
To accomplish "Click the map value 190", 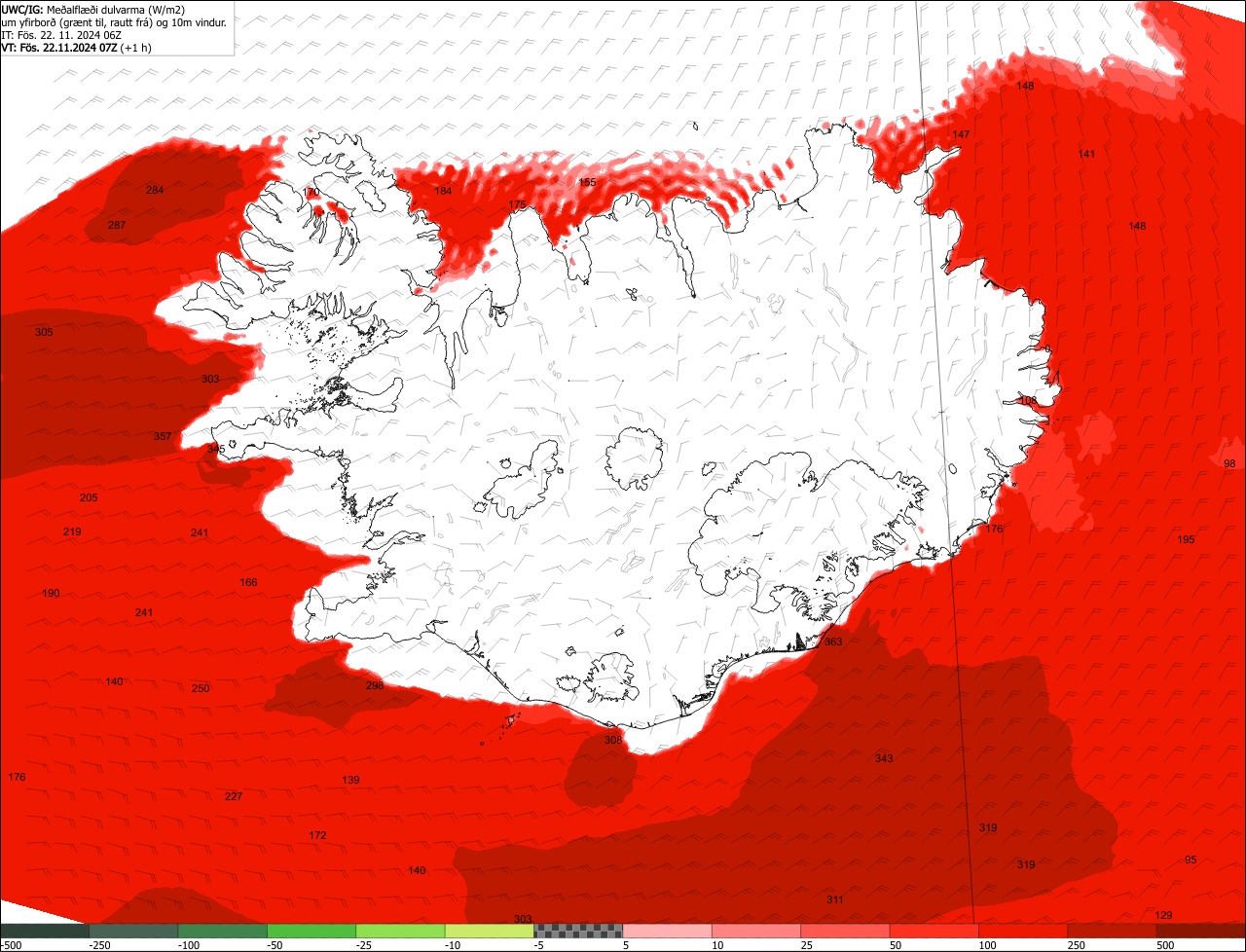I will coord(51,593).
